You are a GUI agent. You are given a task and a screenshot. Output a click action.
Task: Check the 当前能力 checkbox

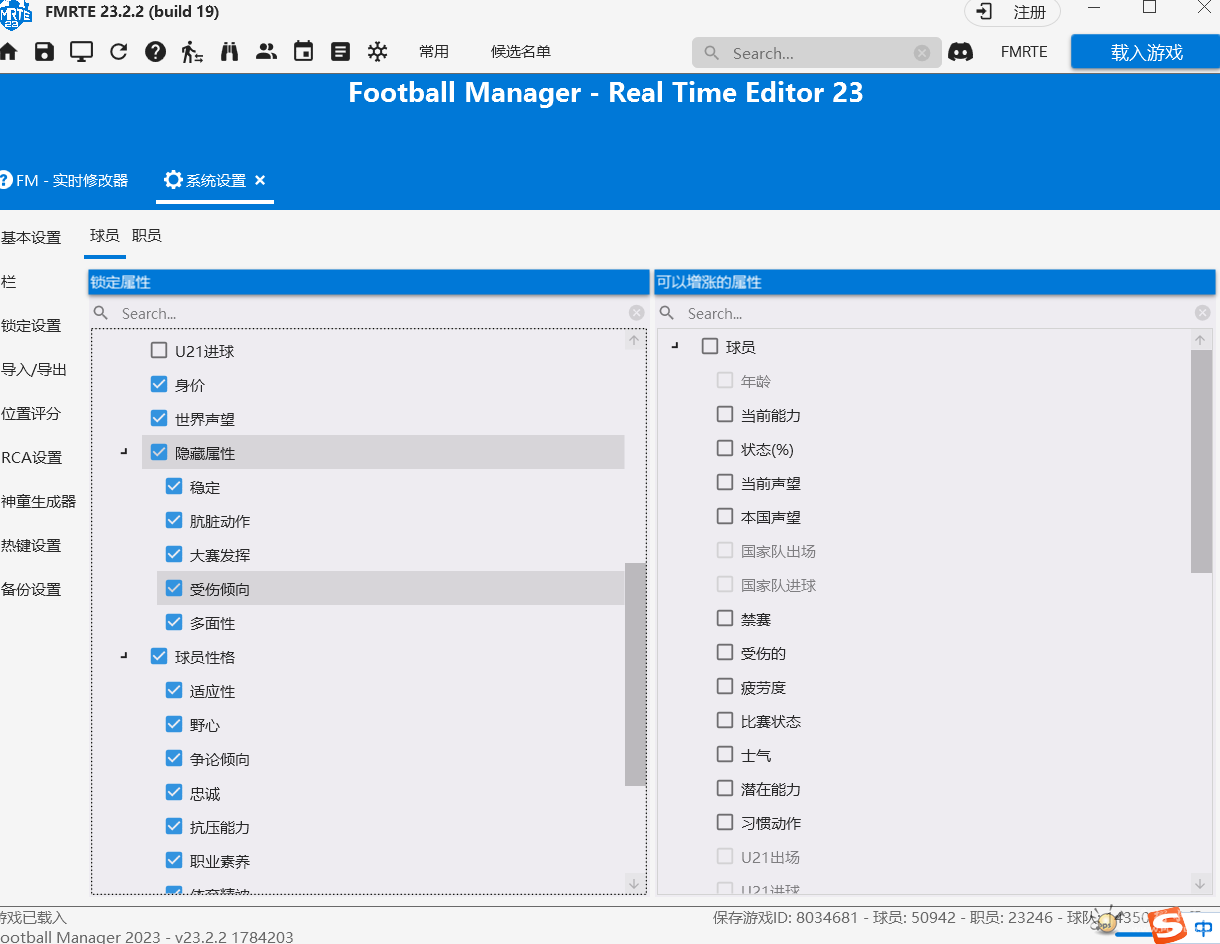click(x=725, y=415)
